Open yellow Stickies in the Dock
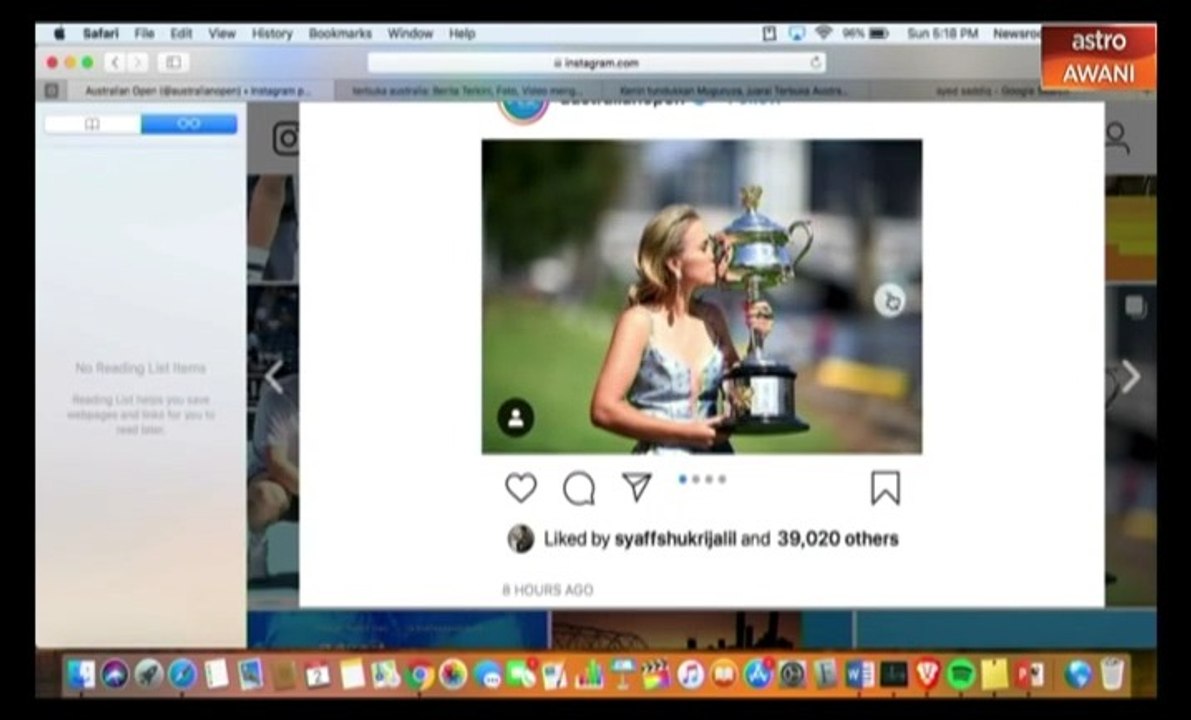1191x720 pixels. pos(995,674)
